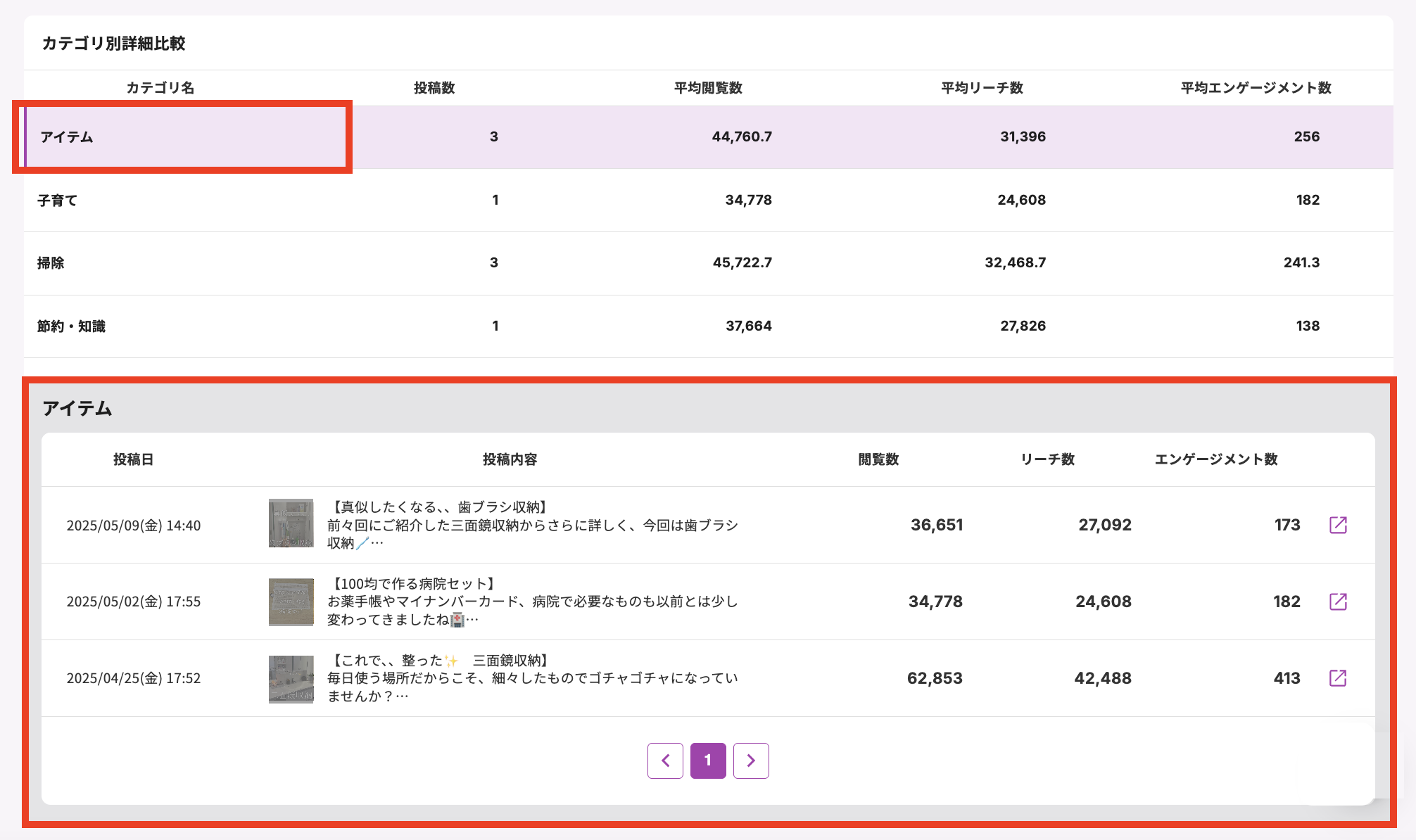Click 平均閲覧数 column header

pyautogui.click(x=708, y=88)
